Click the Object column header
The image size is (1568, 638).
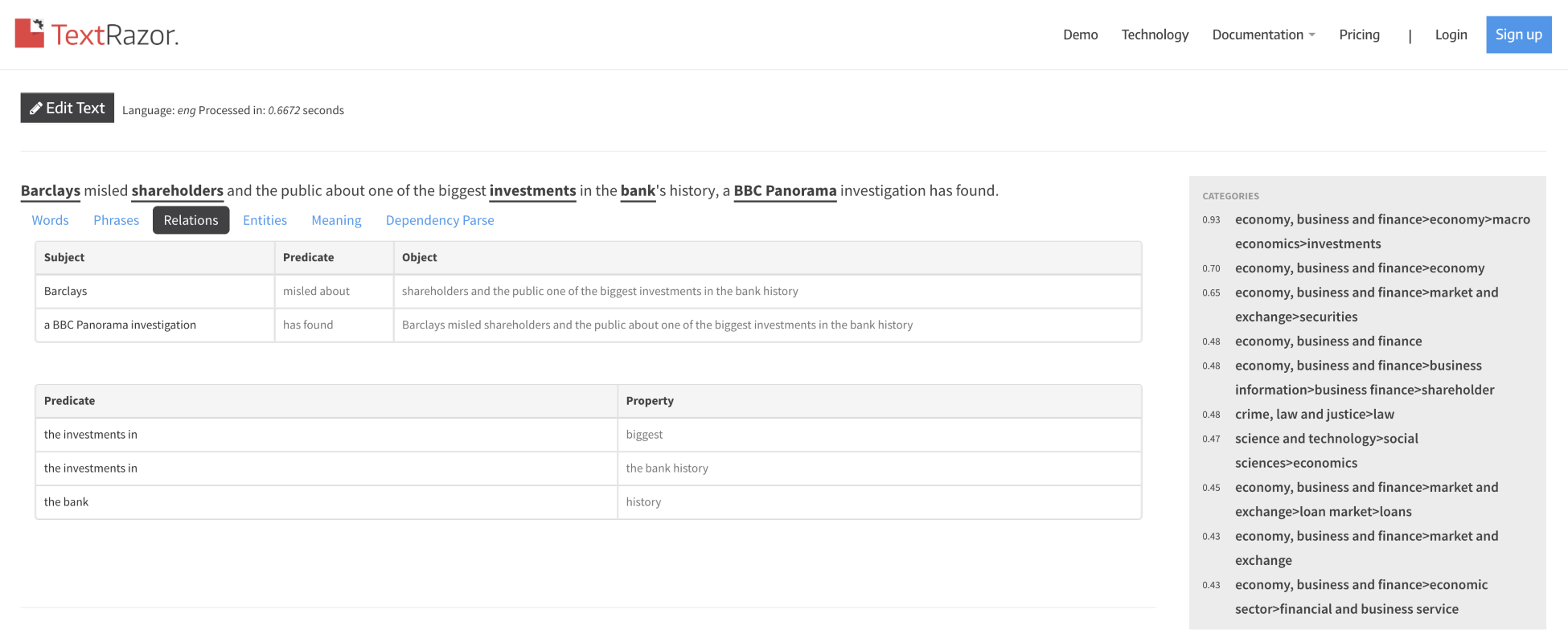[767, 257]
